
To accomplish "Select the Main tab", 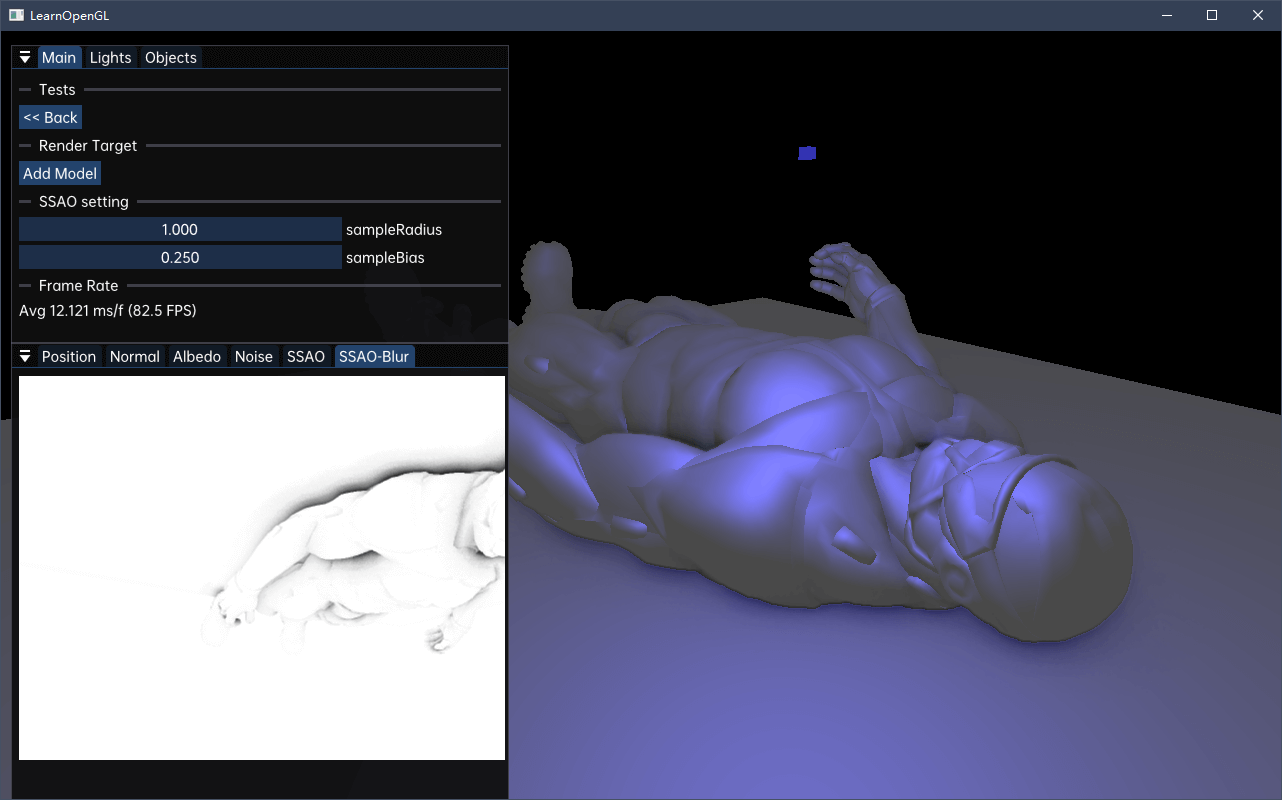I will 59,58.
